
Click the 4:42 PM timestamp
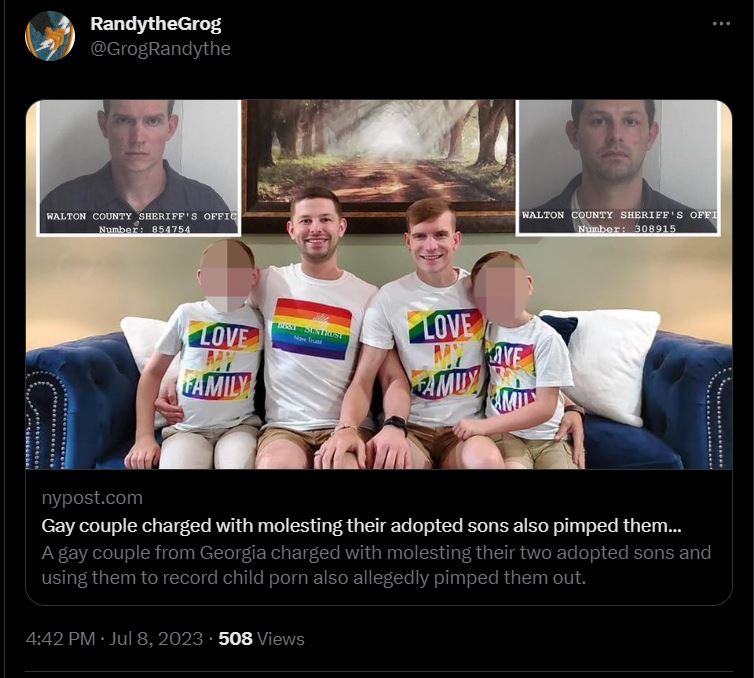61,639
